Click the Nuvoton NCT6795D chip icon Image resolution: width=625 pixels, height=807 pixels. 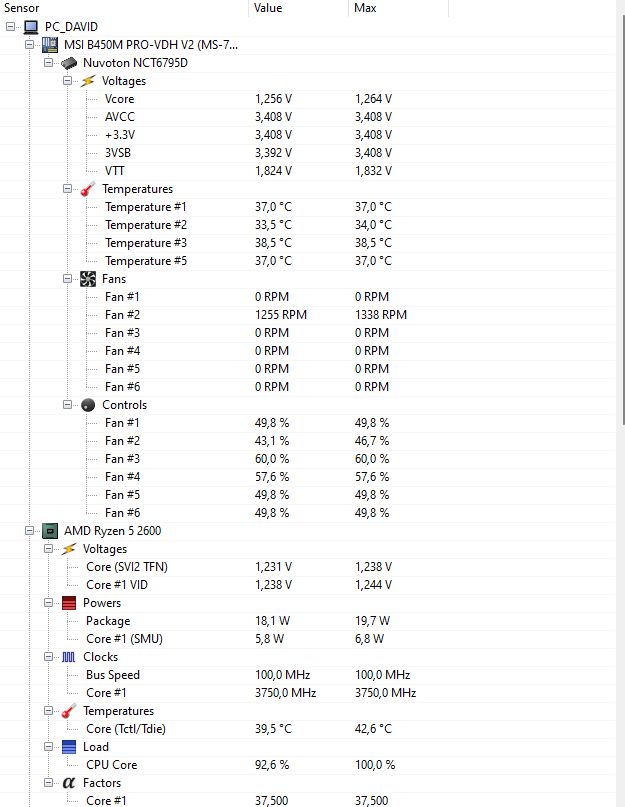(x=69, y=63)
